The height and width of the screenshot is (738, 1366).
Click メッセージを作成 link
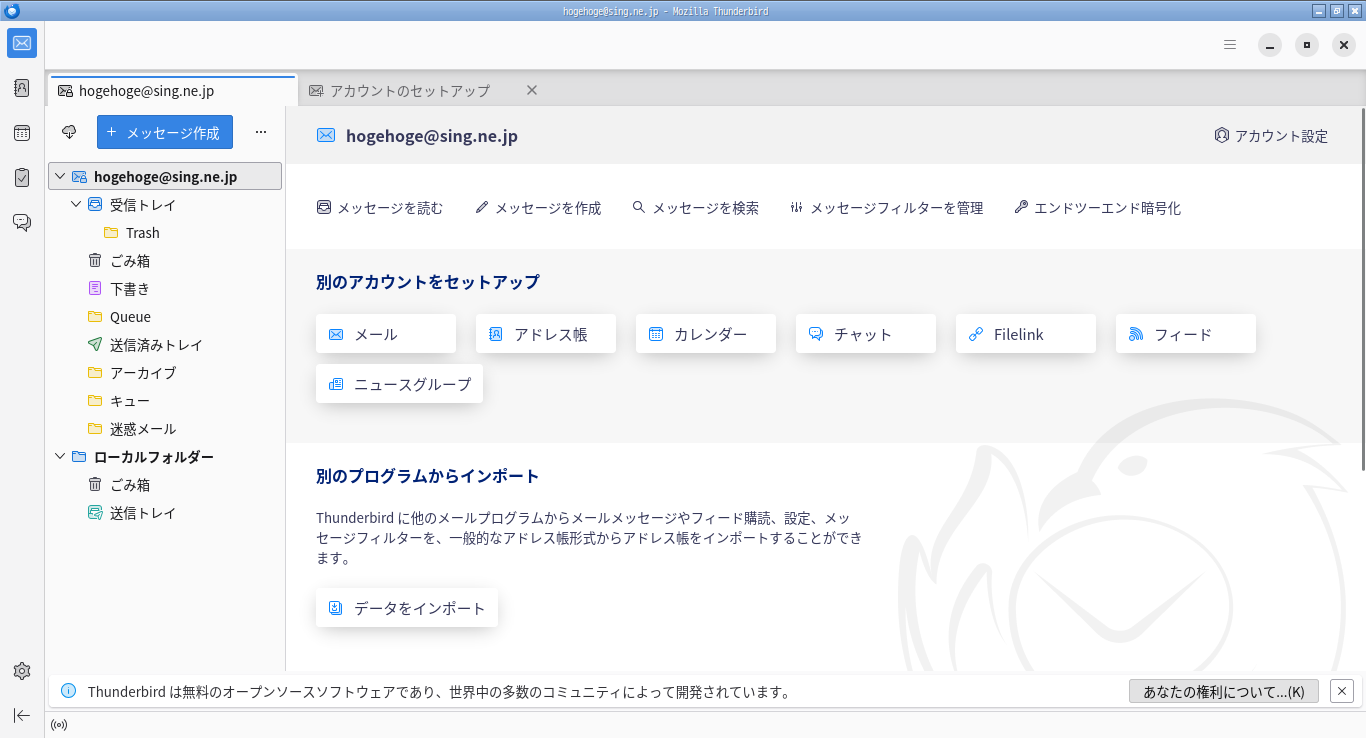coord(538,208)
